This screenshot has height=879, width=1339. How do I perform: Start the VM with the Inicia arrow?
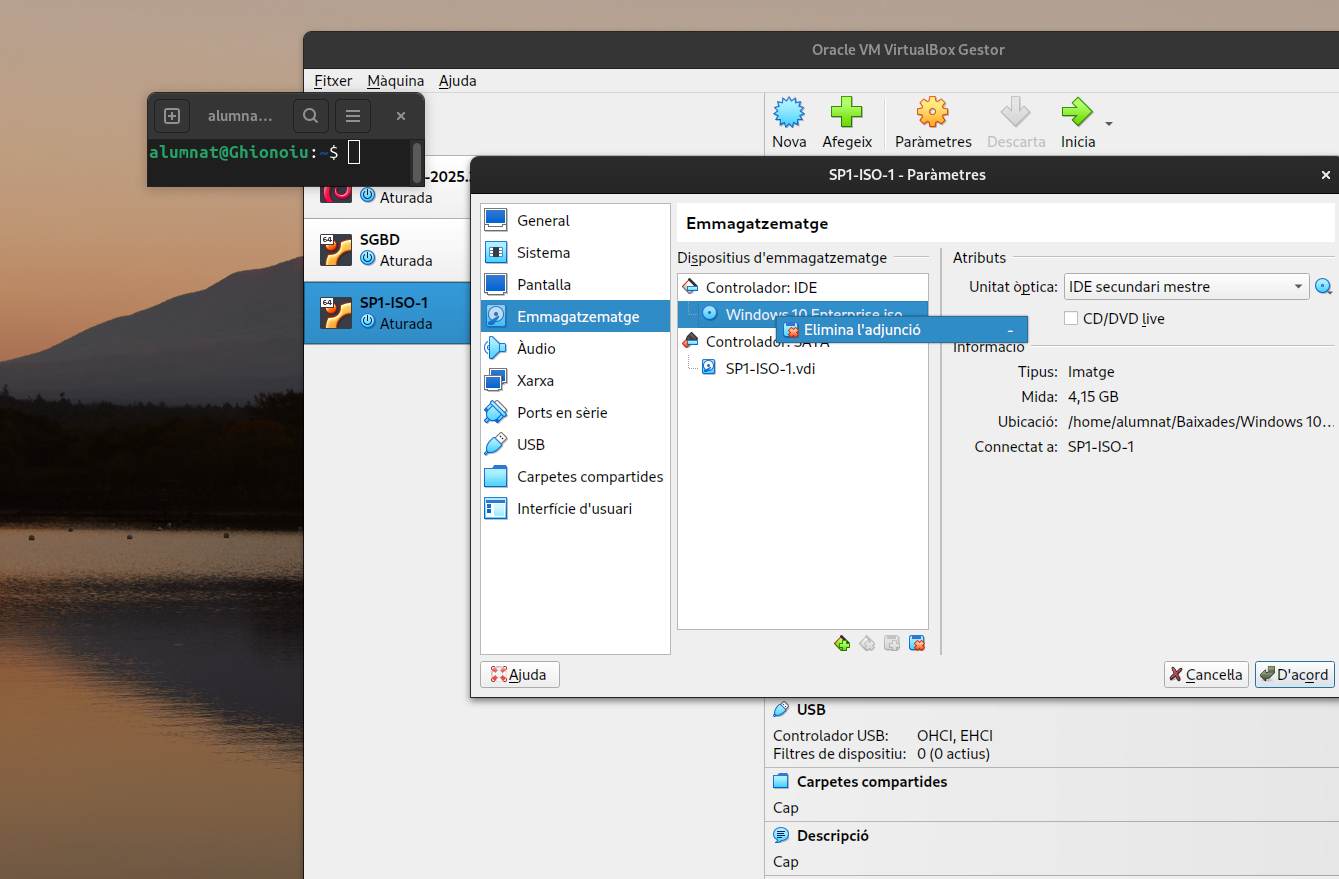(x=1076, y=113)
